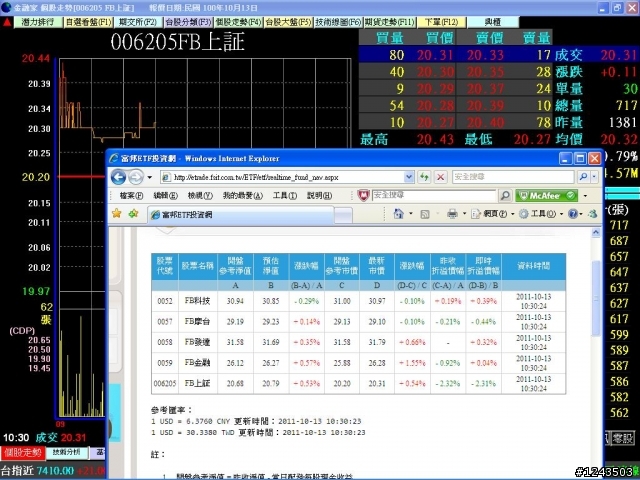
Task: Click the address bar URL field
Action: 282,177
